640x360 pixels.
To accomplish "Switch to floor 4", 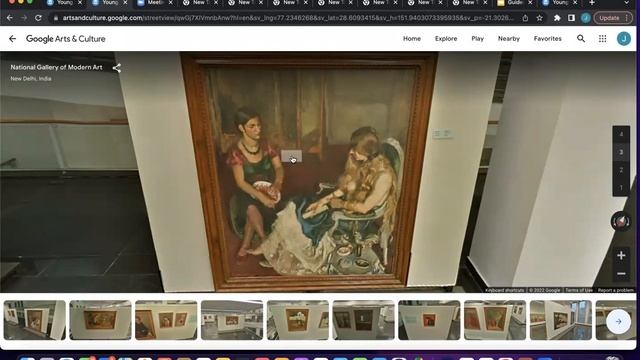I will point(621,134).
